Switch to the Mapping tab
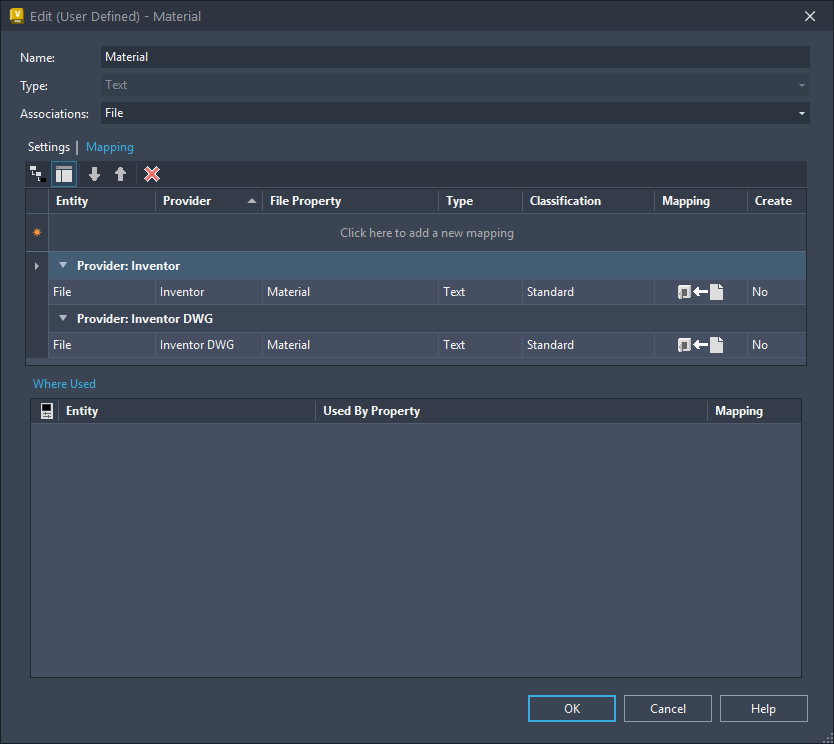Viewport: 834px width, 744px height. pyautogui.click(x=110, y=147)
